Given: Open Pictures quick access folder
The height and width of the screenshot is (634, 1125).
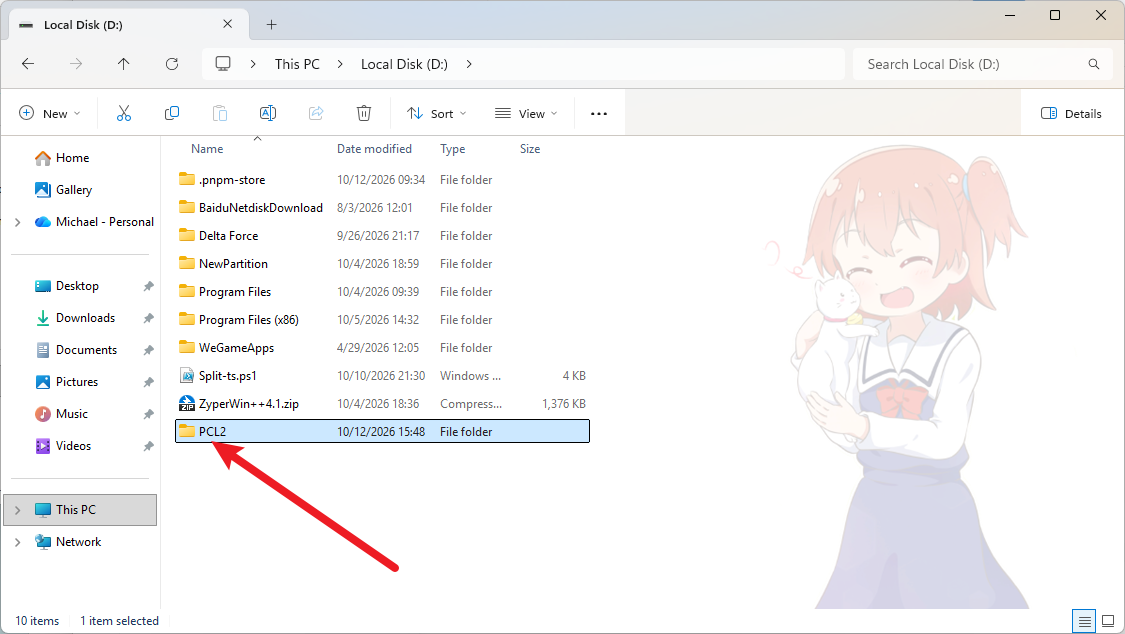Looking at the screenshot, I should [77, 382].
